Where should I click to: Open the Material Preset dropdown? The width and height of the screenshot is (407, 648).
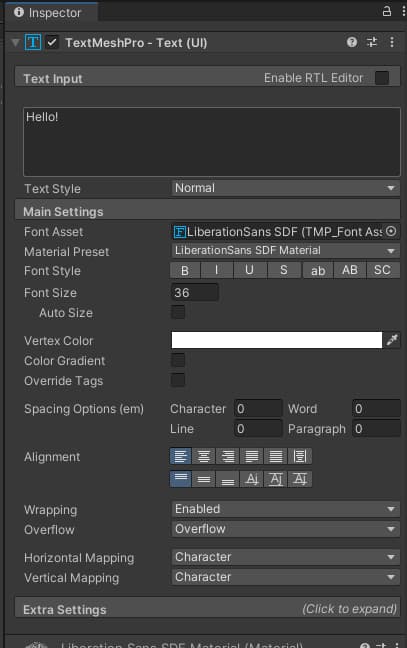(x=286, y=250)
